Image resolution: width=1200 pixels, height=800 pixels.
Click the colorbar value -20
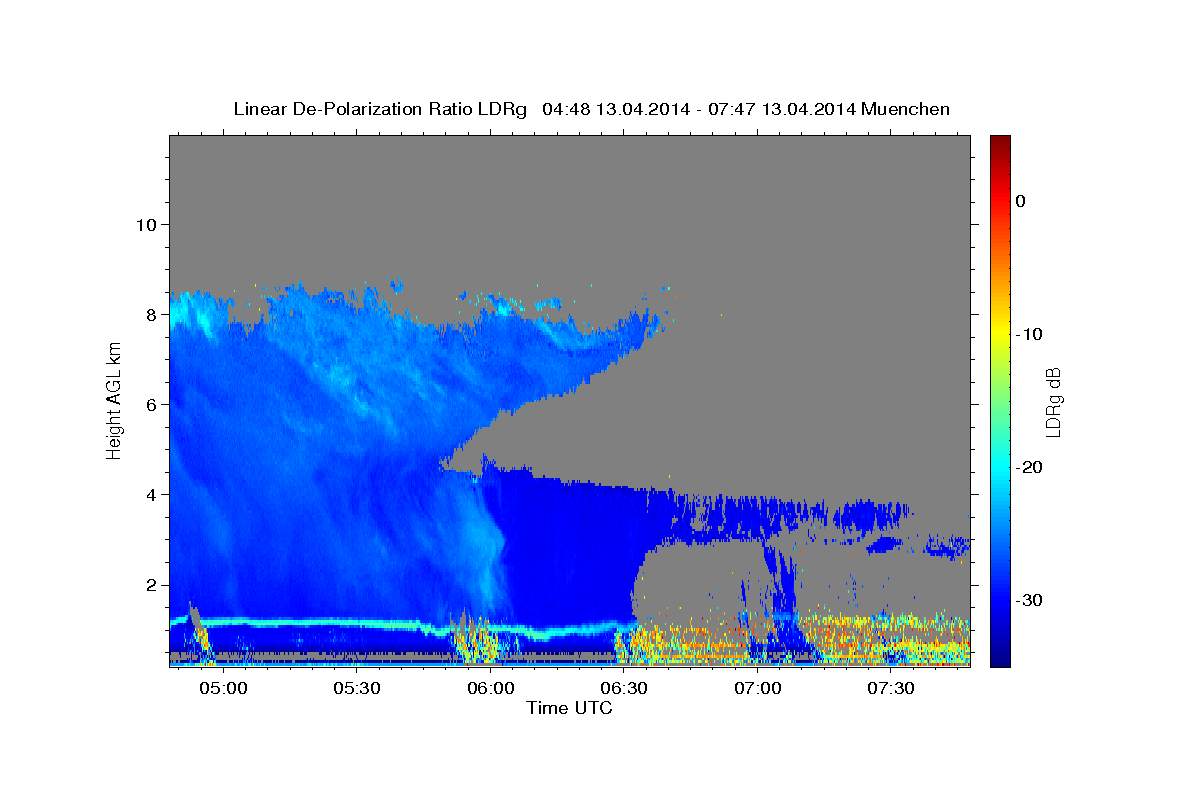1030,467
